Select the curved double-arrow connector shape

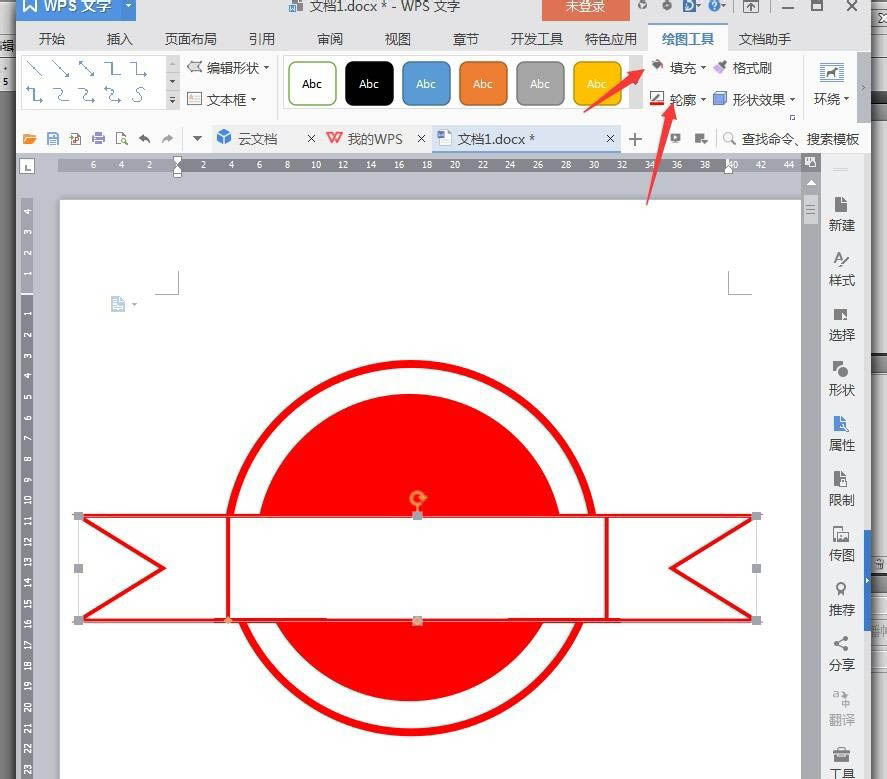click(x=113, y=95)
